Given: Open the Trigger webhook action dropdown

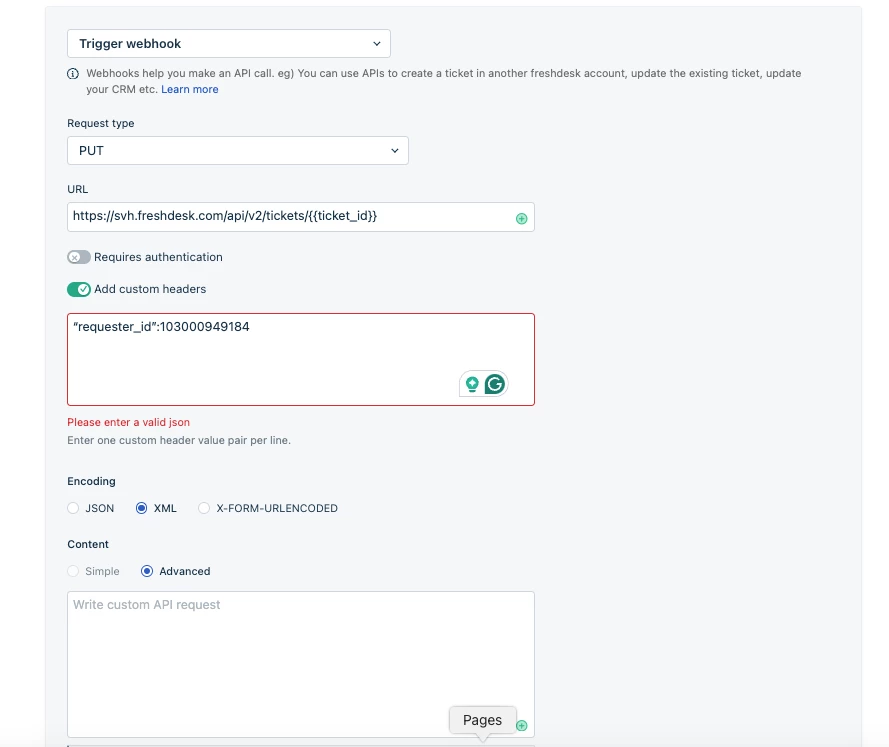Looking at the screenshot, I should click(228, 44).
